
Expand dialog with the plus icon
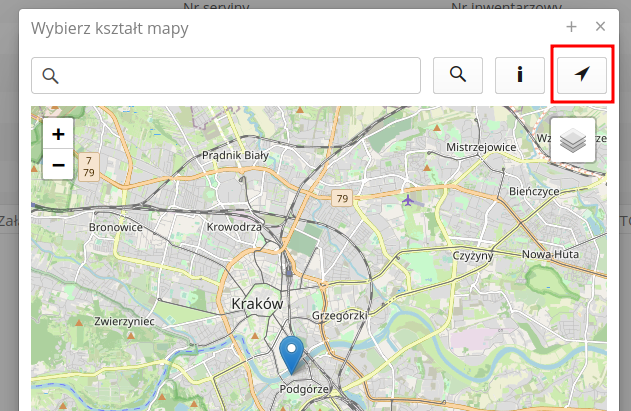pyautogui.click(x=571, y=27)
